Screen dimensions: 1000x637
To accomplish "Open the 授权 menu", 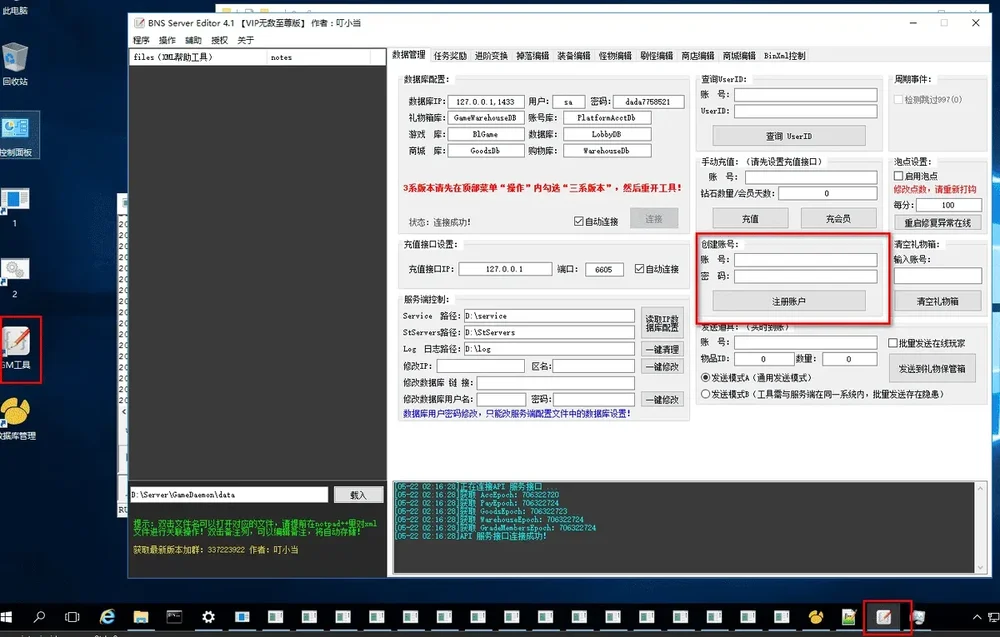I will click(x=219, y=40).
